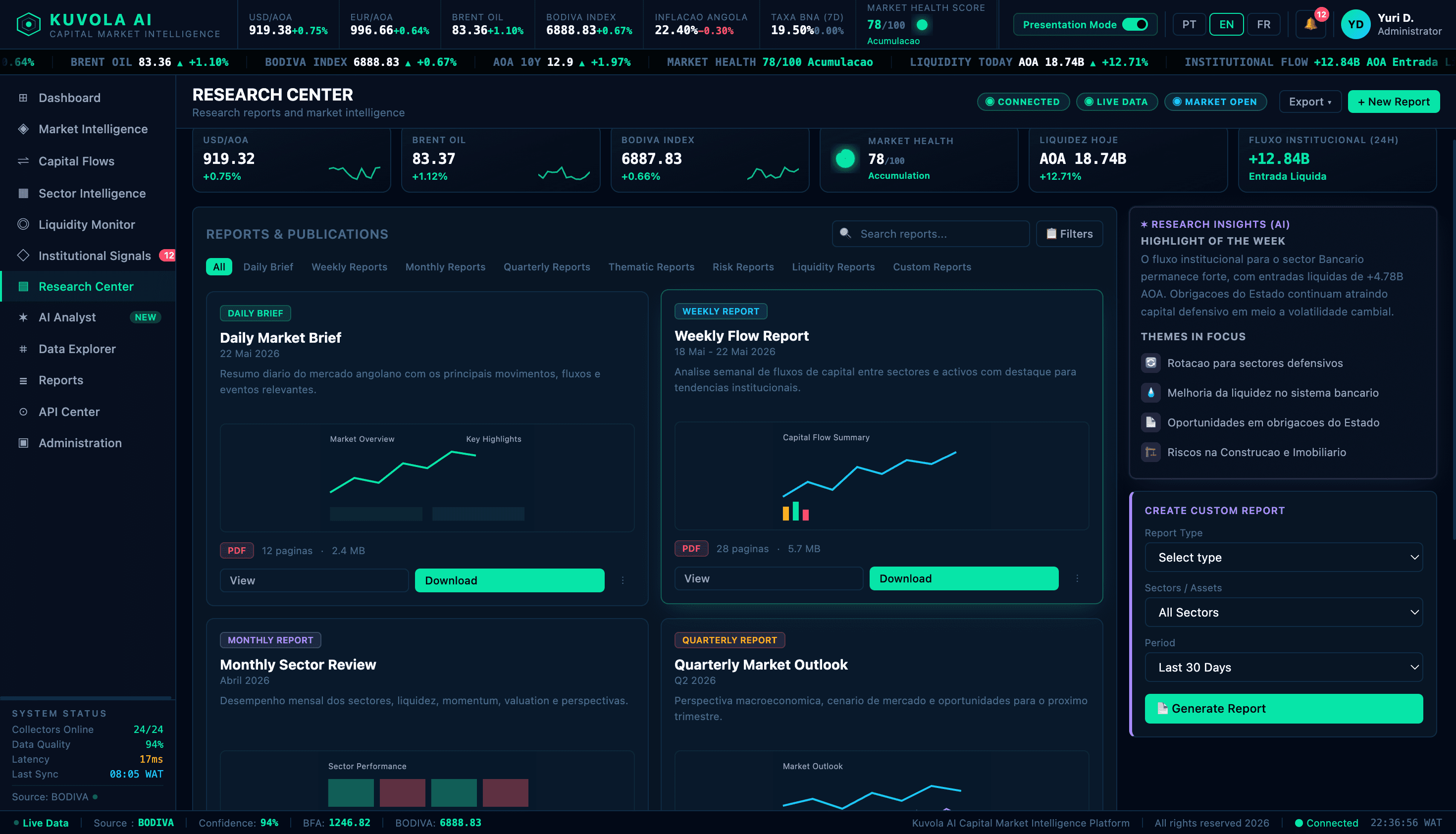
Task: Select the Daily Brief tab
Action: tap(268, 267)
